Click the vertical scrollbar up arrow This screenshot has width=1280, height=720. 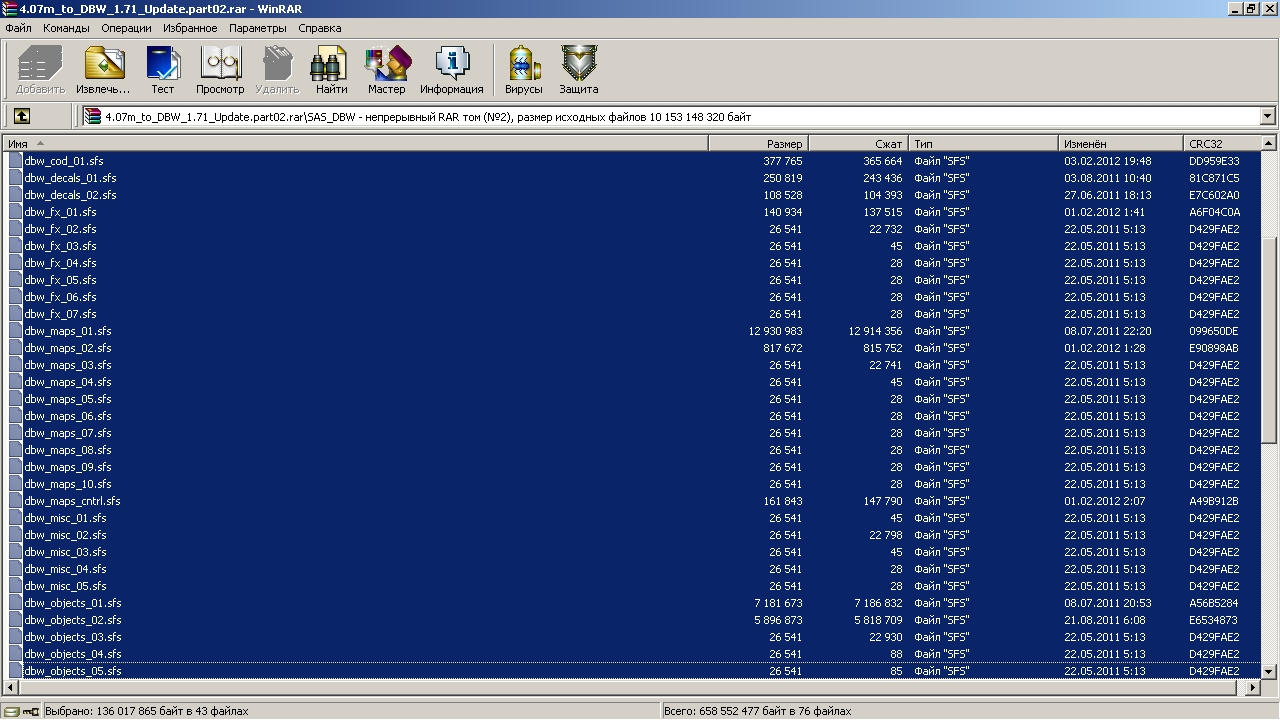click(x=1270, y=144)
